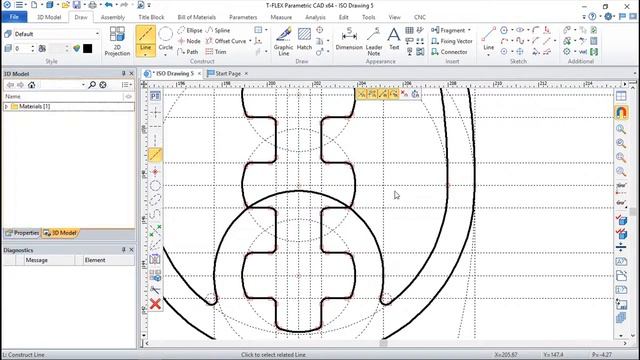Click the Fragment button
The height and width of the screenshot is (360, 640).
click(x=448, y=30)
